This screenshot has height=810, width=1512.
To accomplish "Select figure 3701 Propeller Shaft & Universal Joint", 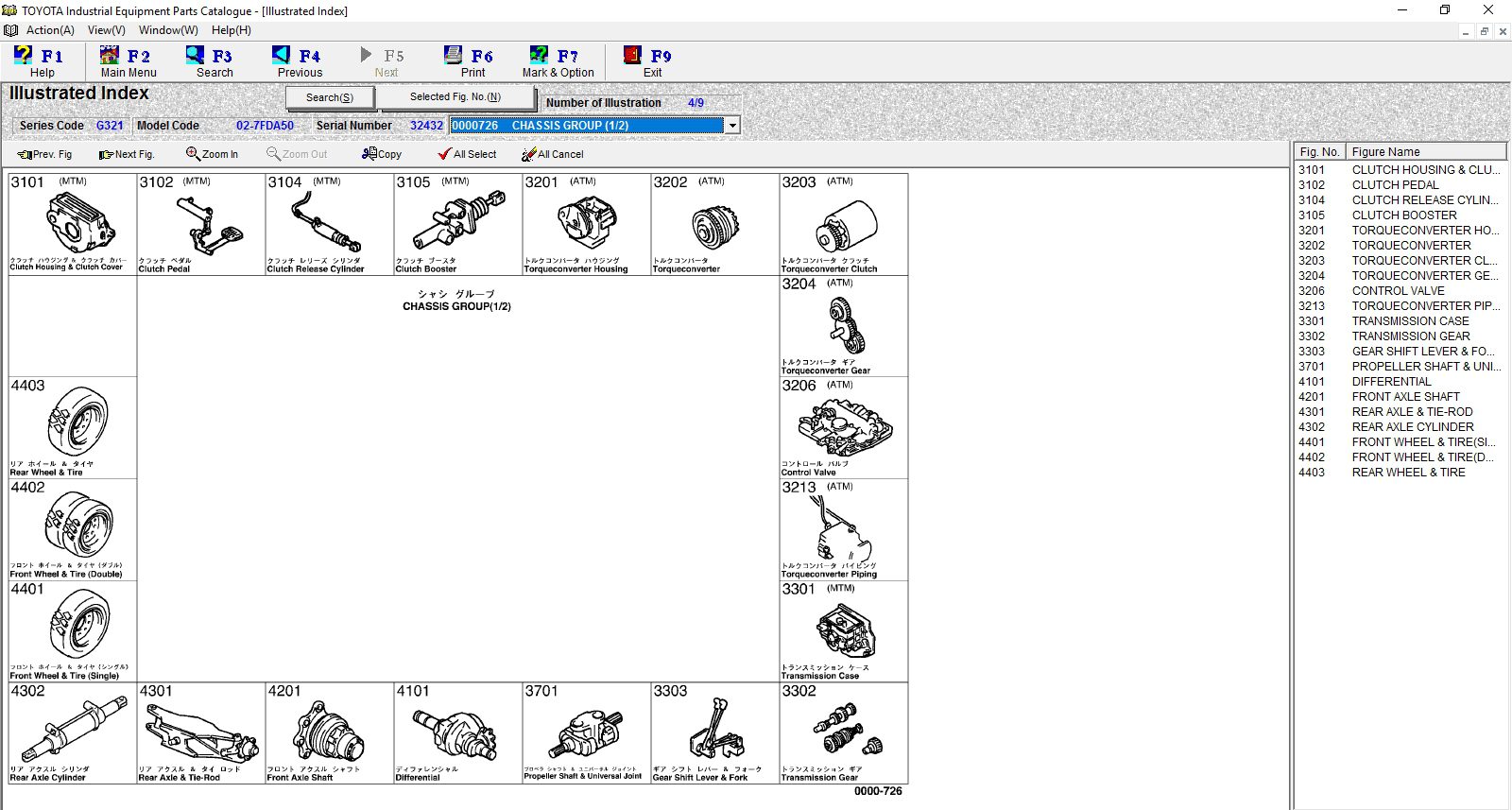I will pos(587,733).
